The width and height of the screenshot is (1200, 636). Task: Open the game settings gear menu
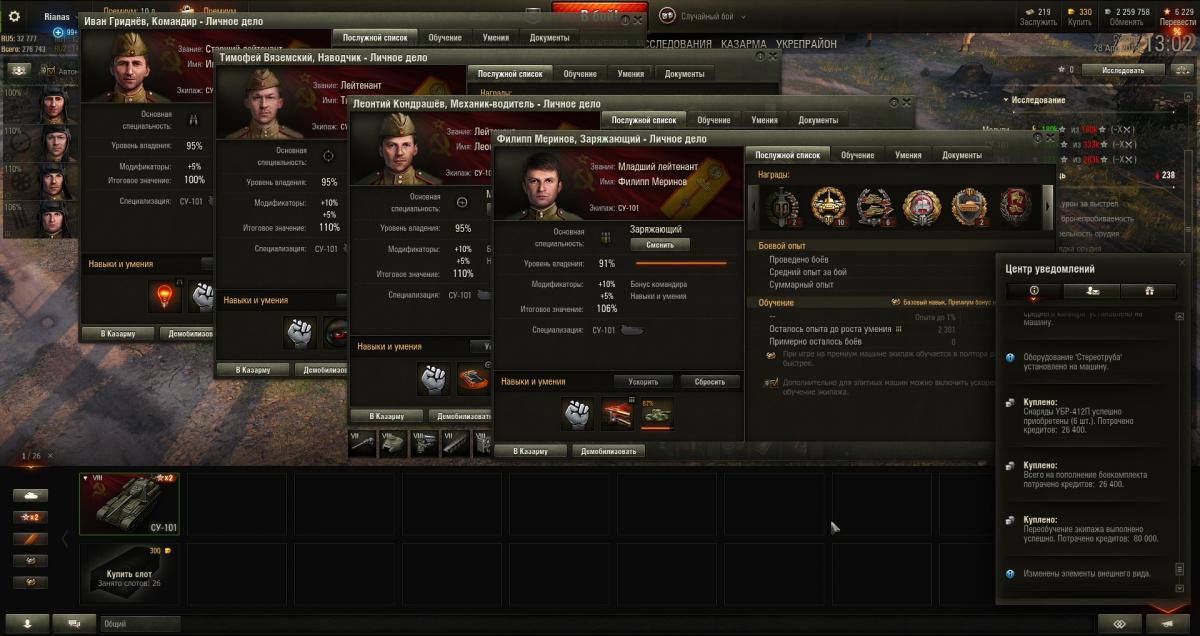click(x=14, y=18)
